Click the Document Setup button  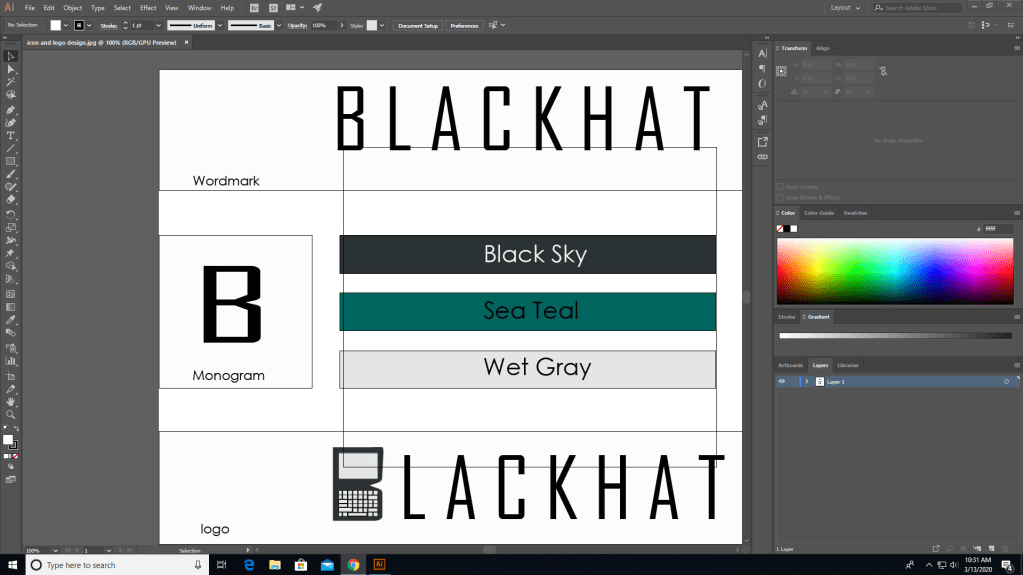coord(417,25)
